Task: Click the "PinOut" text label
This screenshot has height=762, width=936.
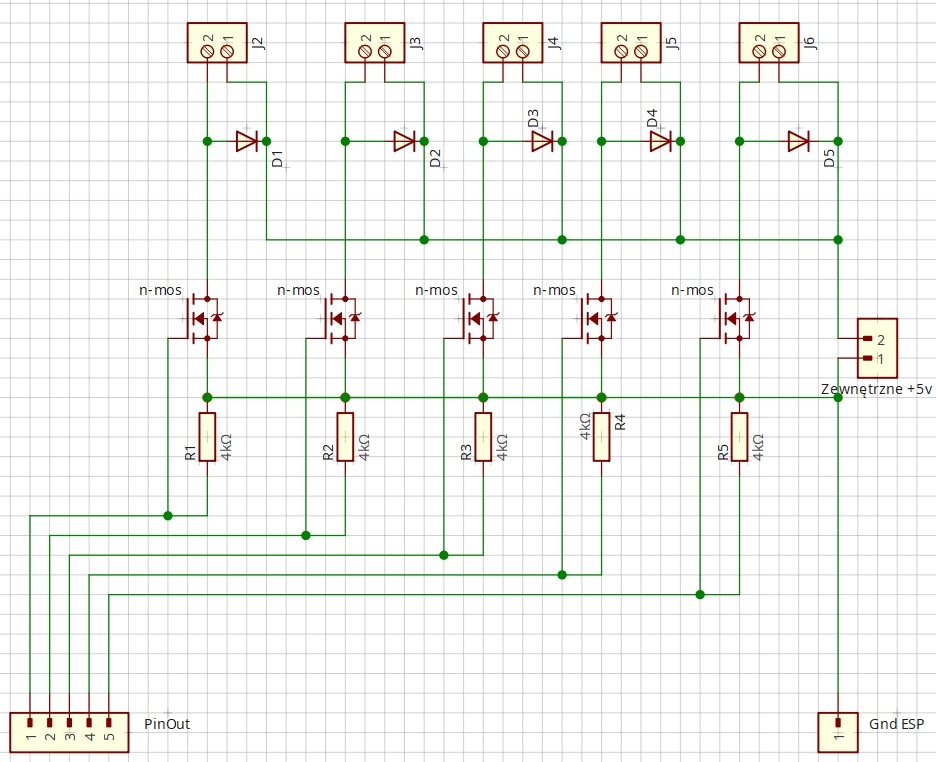Action: (x=167, y=722)
